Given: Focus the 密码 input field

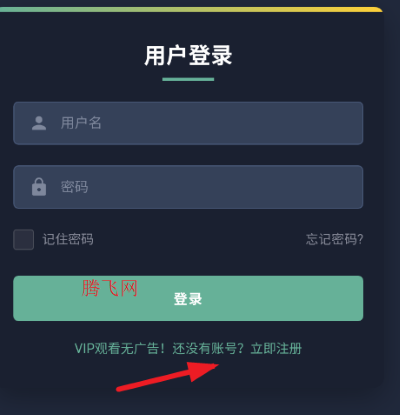Looking at the screenshot, I should tap(188, 187).
